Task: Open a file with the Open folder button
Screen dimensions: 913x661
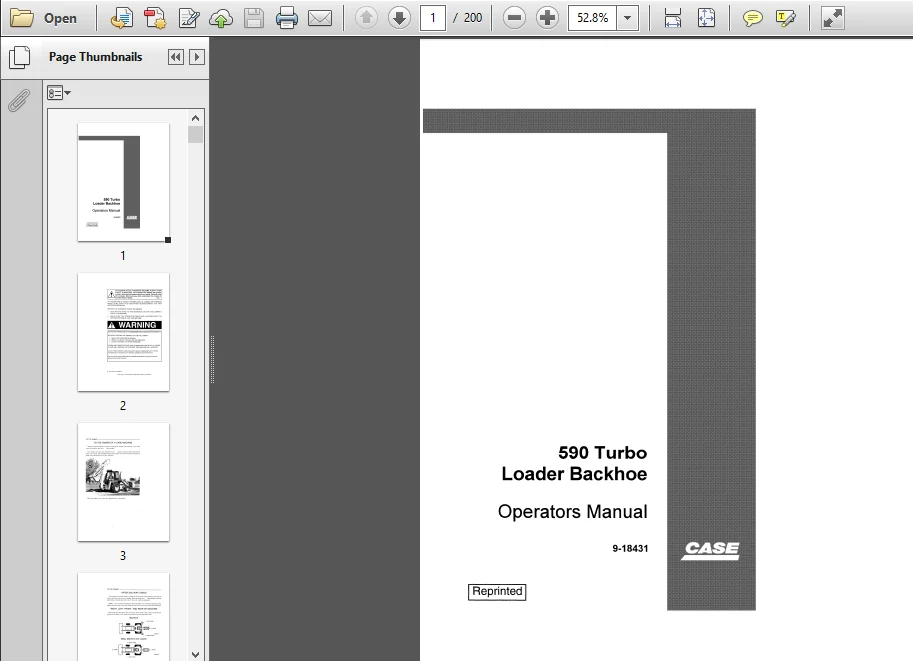Action: pos(44,18)
